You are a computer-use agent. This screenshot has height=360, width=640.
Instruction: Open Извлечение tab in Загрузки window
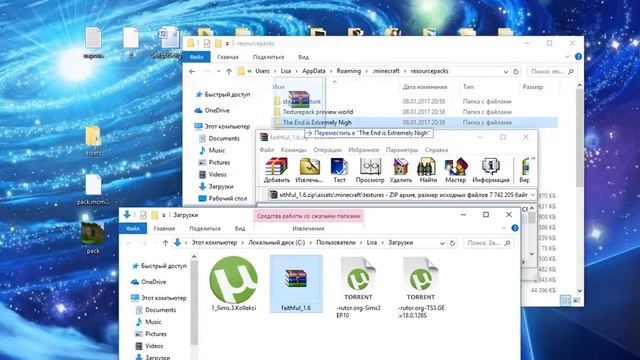click(308, 229)
